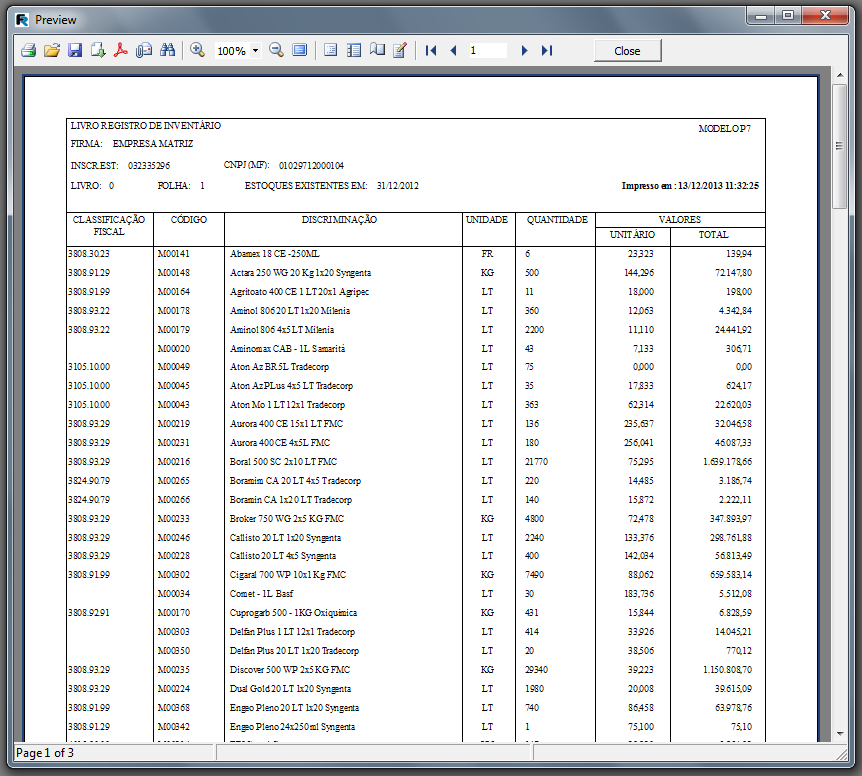Click the vertical scrollbar thumb
The image size is (862, 776).
[839, 146]
